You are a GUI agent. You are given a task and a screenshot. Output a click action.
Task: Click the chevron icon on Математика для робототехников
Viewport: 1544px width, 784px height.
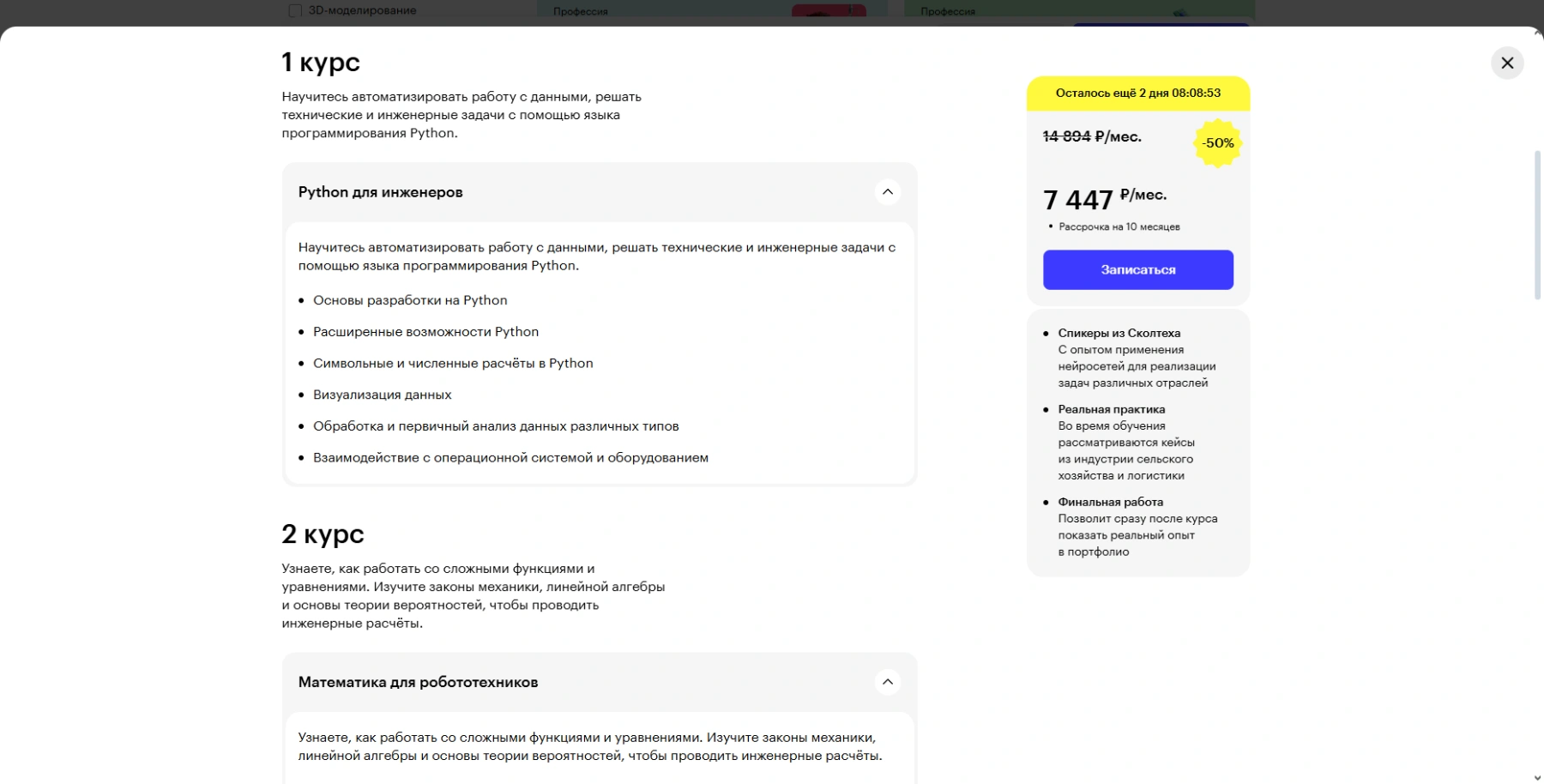tap(889, 682)
